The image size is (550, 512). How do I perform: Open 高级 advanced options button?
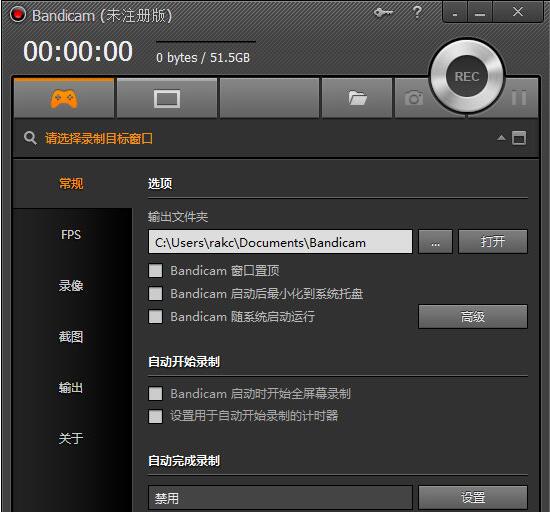point(473,317)
